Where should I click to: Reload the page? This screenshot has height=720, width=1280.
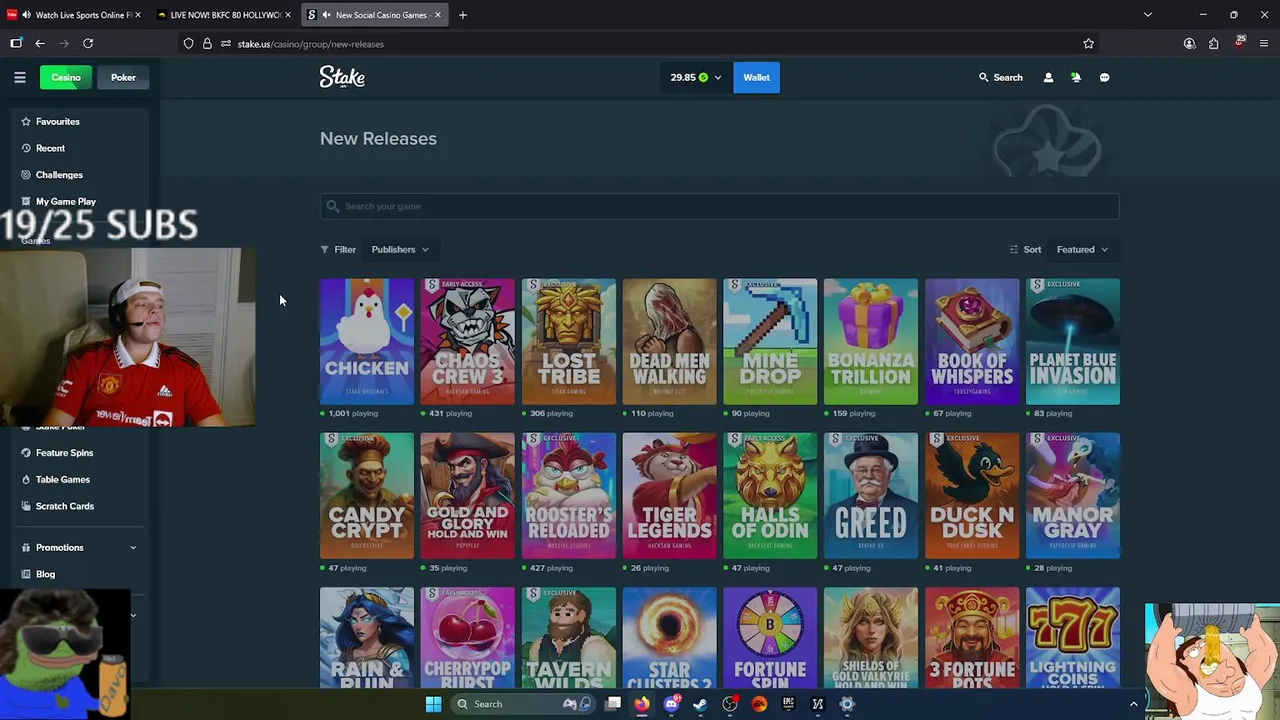click(x=88, y=43)
